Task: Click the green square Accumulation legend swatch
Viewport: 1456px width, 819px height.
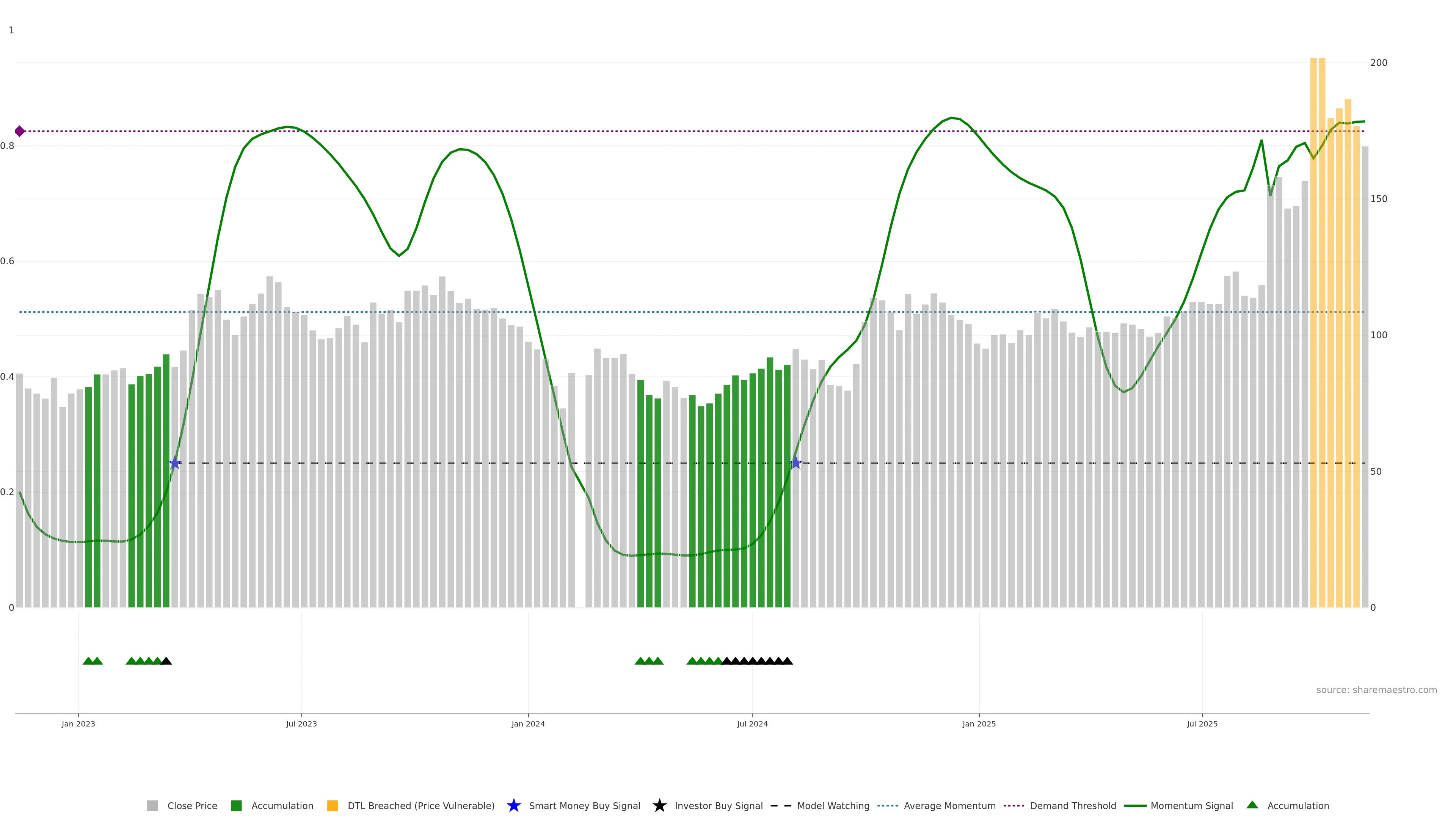Action: [236, 805]
